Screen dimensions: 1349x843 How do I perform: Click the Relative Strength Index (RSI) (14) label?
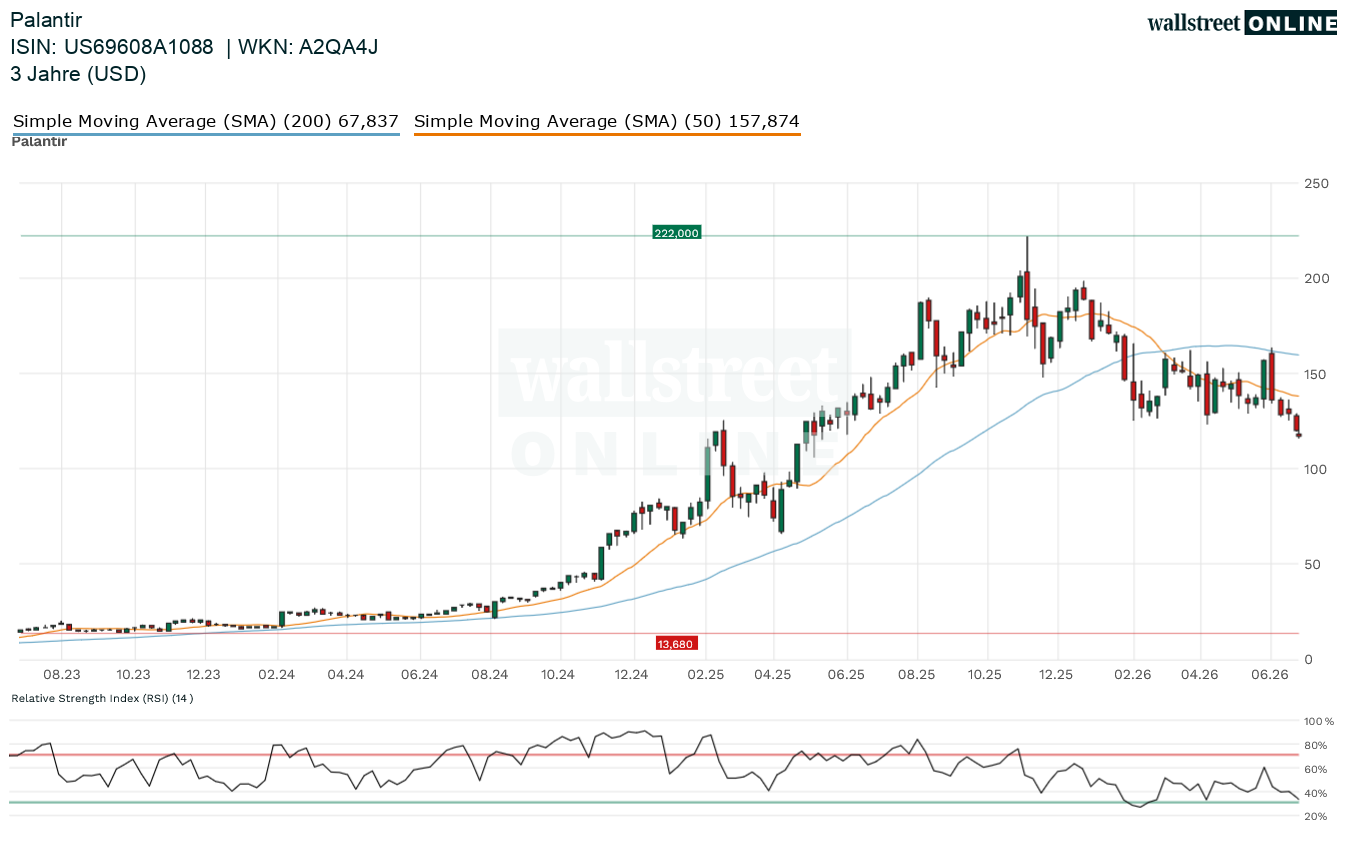coord(102,698)
